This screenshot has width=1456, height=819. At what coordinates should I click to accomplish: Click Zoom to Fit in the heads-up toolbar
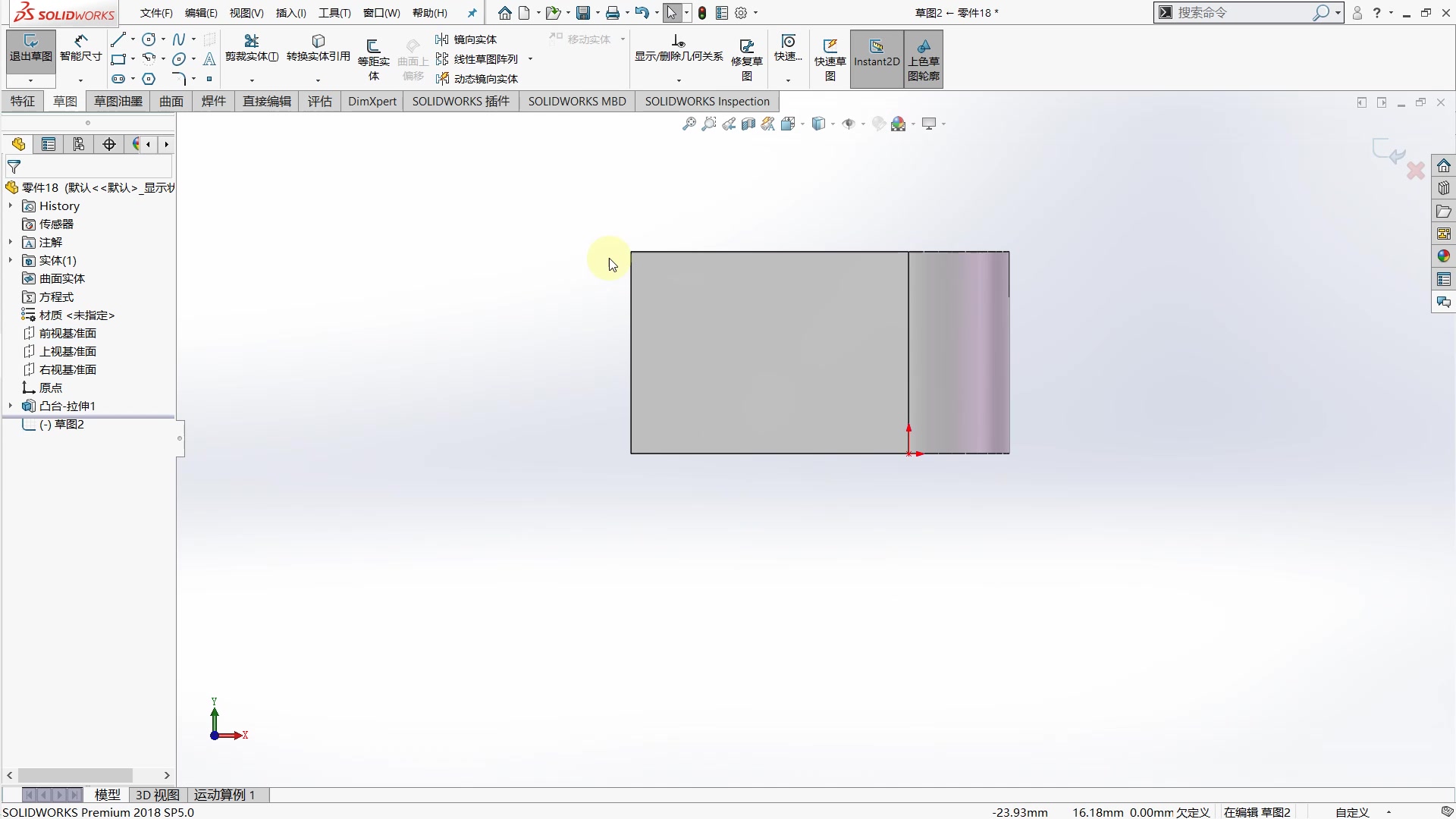[689, 124]
